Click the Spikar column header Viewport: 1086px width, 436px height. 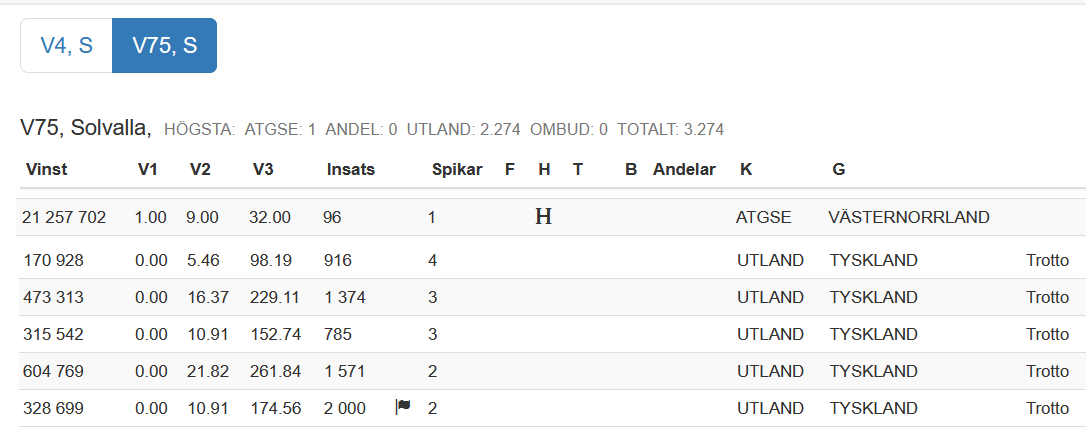(457, 170)
